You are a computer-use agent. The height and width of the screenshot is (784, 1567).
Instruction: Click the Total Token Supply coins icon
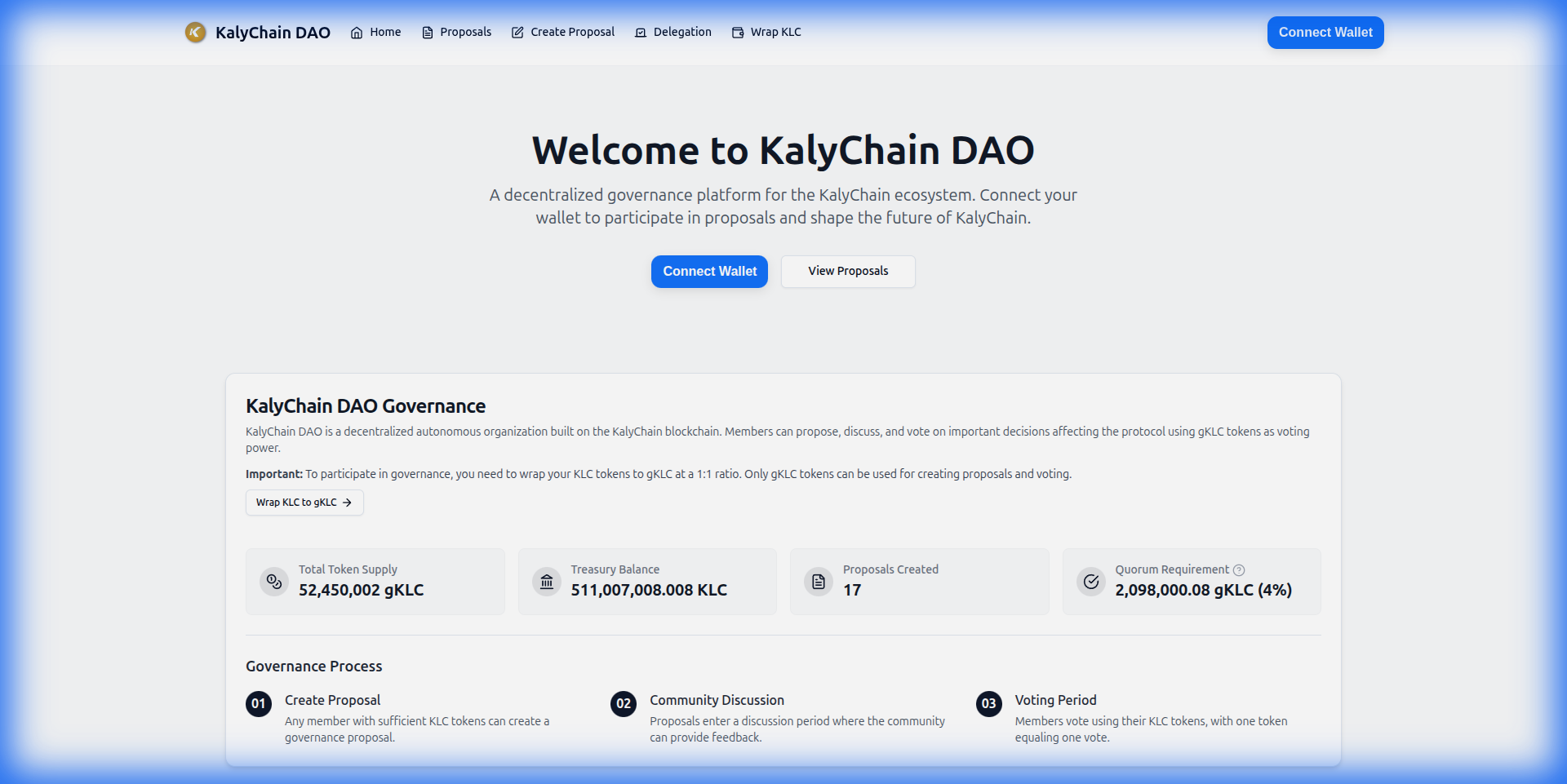(x=274, y=582)
